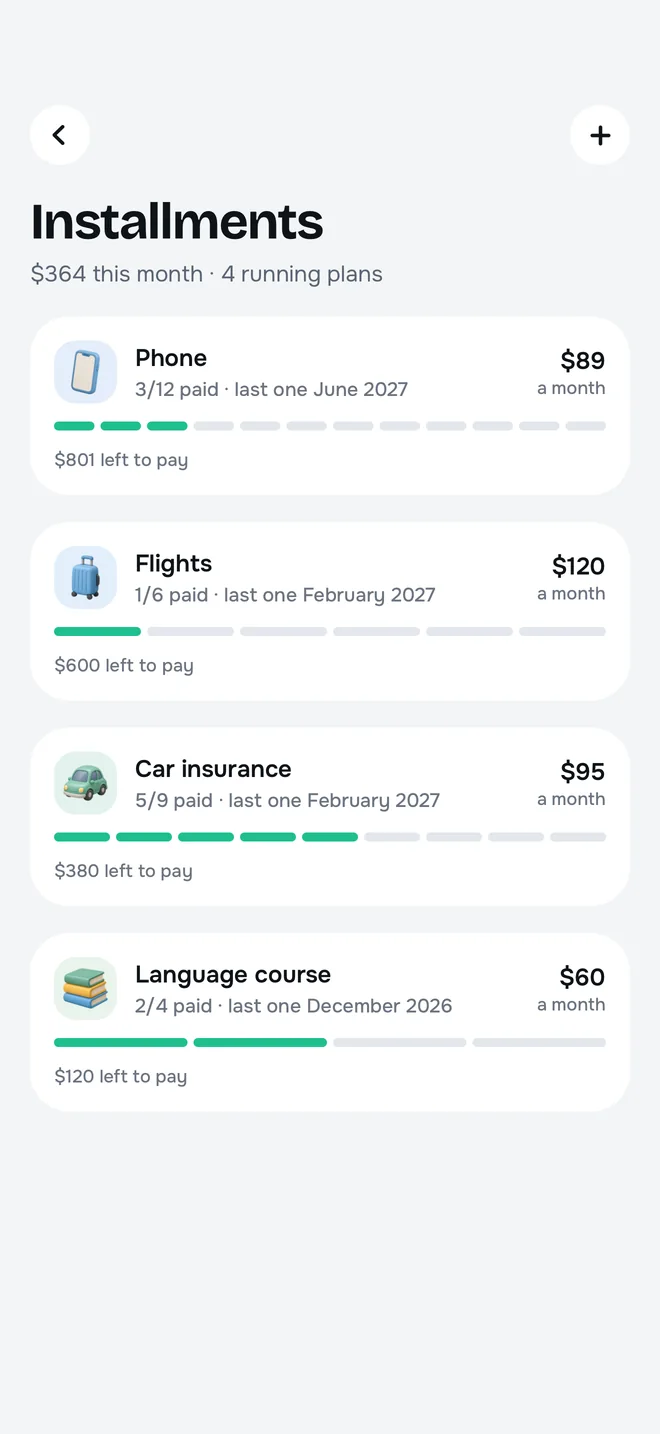Viewport: 660px width, 1434px height.
Task: Tap the $120 a month amount
Action: click(571, 578)
